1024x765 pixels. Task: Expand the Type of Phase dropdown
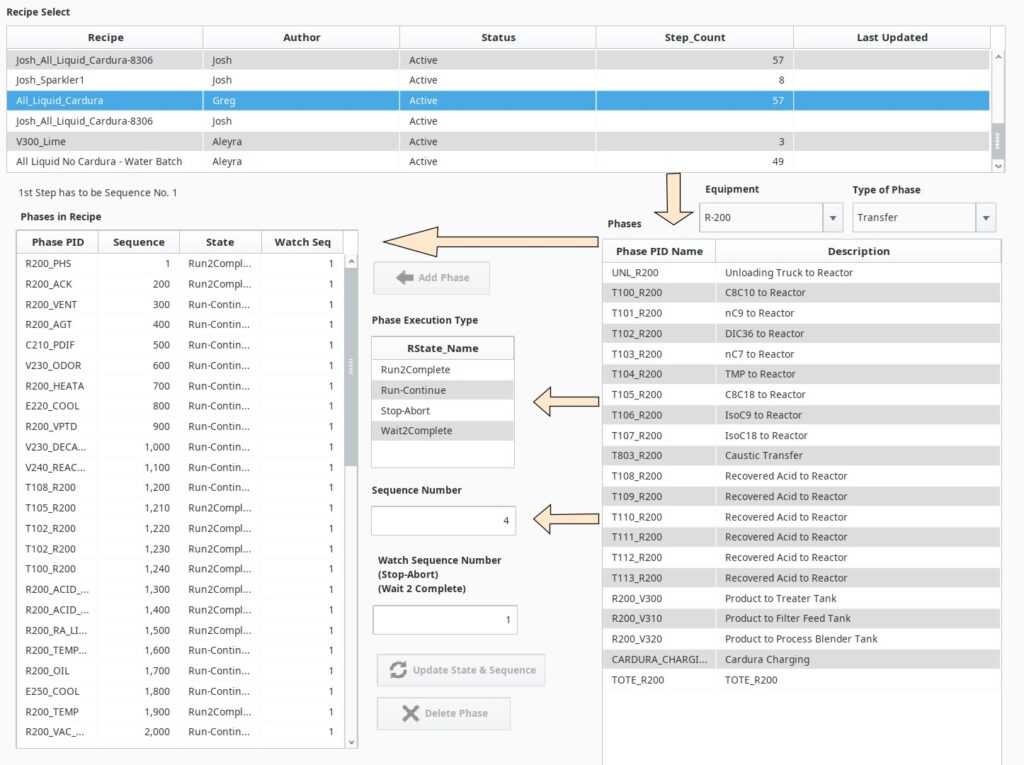[986, 217]
